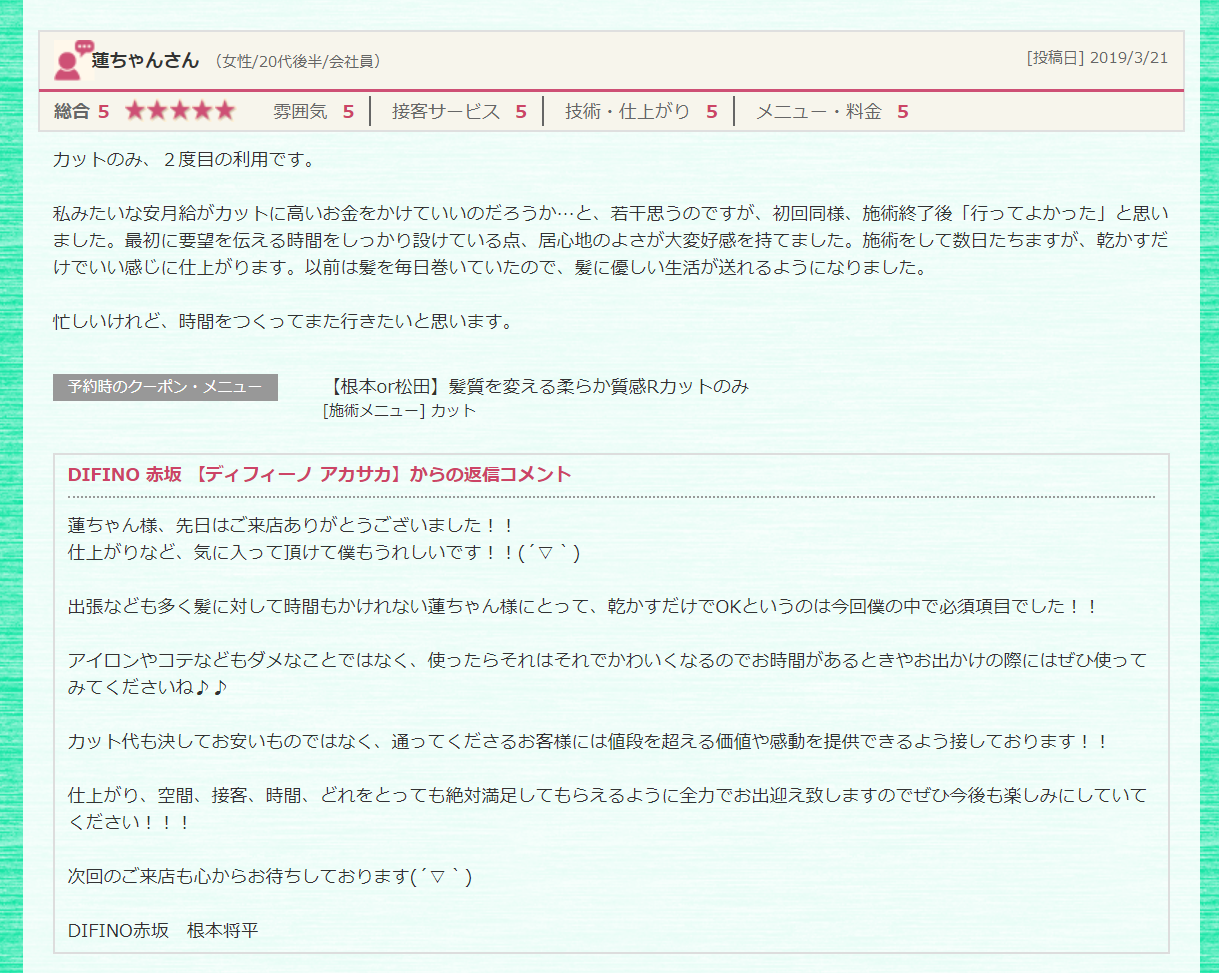Click the third star in the rating
Viewport: 1219px width, 973px height.
tap(179, 111)
